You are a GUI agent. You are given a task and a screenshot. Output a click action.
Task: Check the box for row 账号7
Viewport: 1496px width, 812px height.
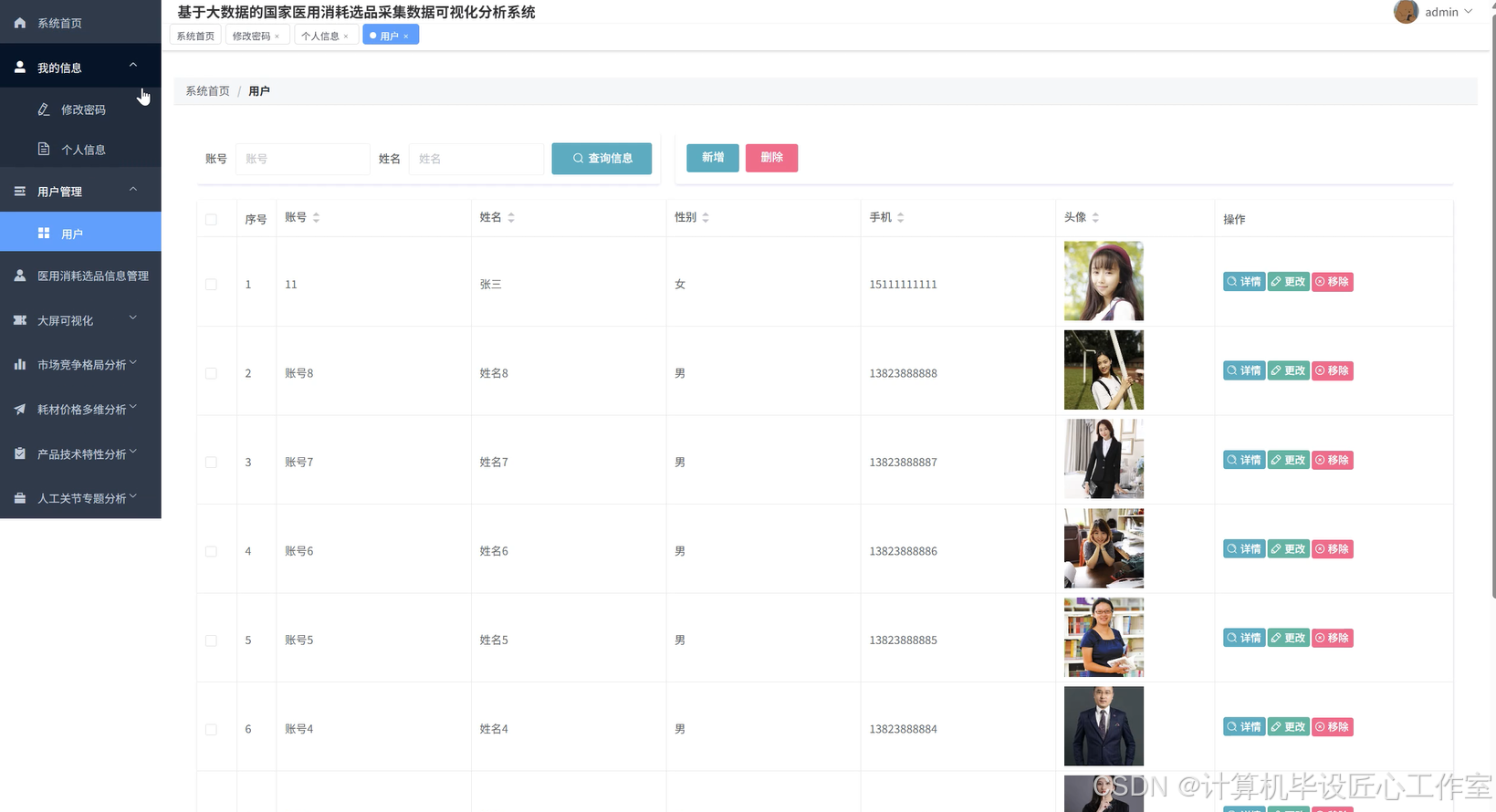coord(211,463)
